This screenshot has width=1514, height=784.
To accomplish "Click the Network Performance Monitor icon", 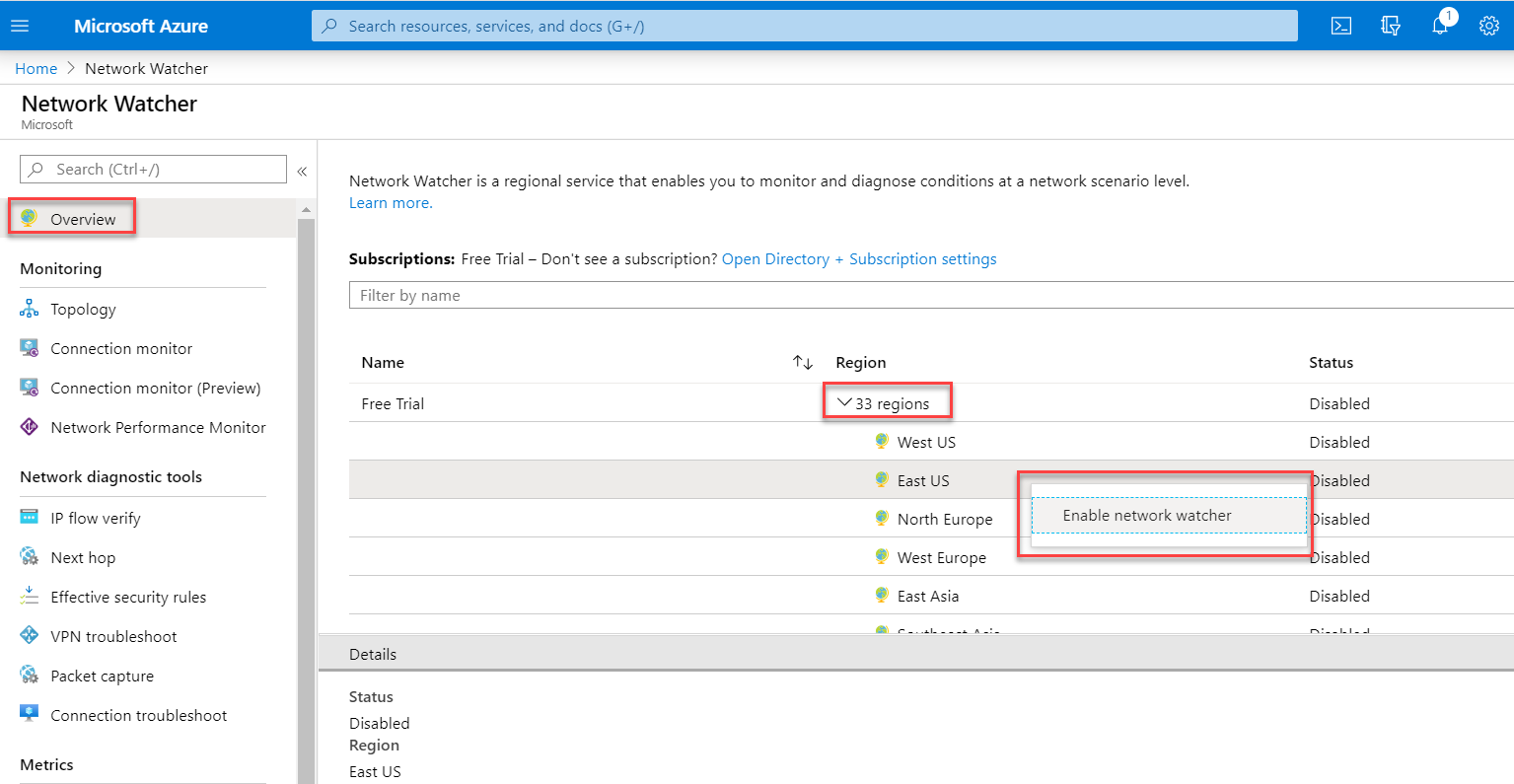I will click(30, 427).
